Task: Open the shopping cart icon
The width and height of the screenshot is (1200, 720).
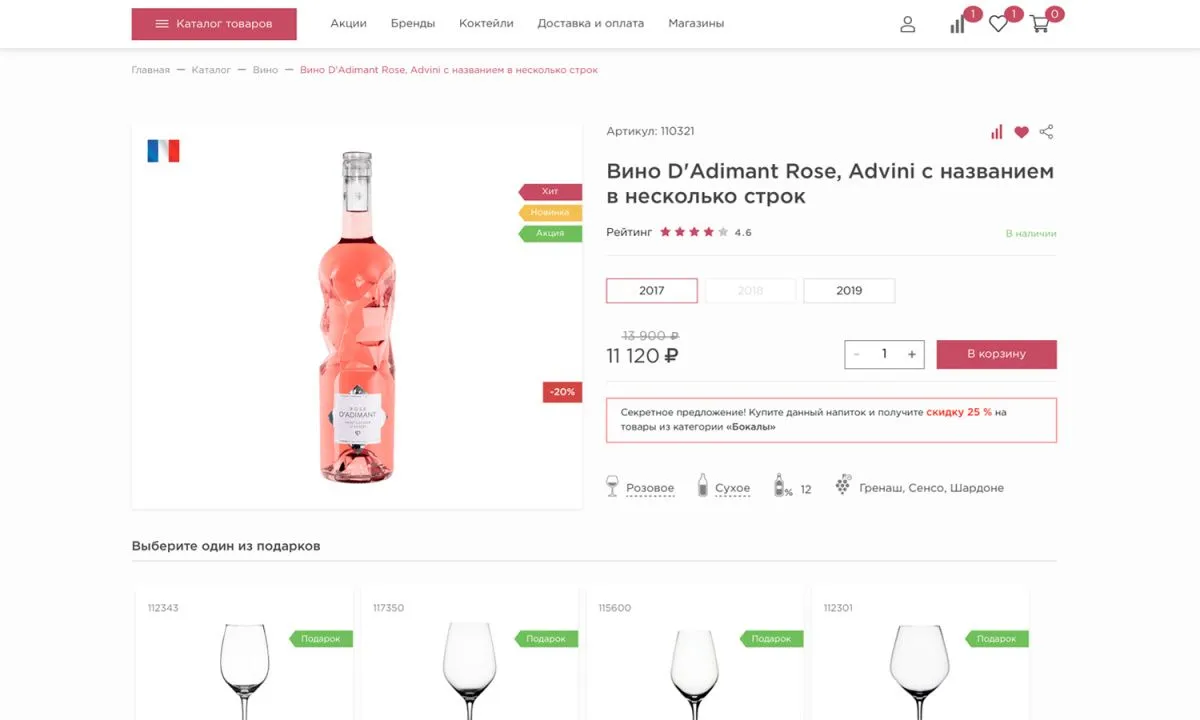Action: (x=1040, y=26)
